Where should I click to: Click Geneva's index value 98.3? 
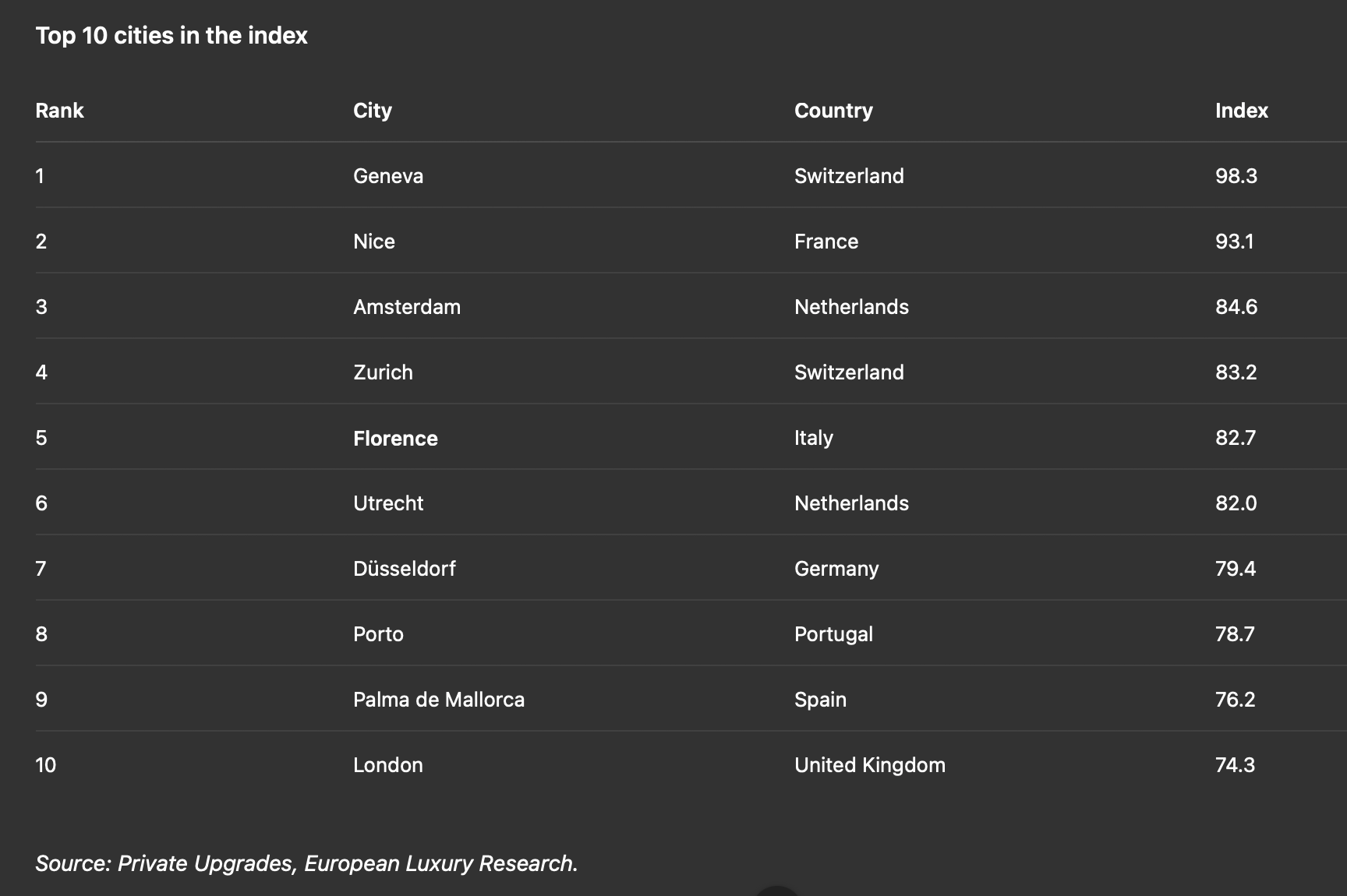coord(1236,176)
